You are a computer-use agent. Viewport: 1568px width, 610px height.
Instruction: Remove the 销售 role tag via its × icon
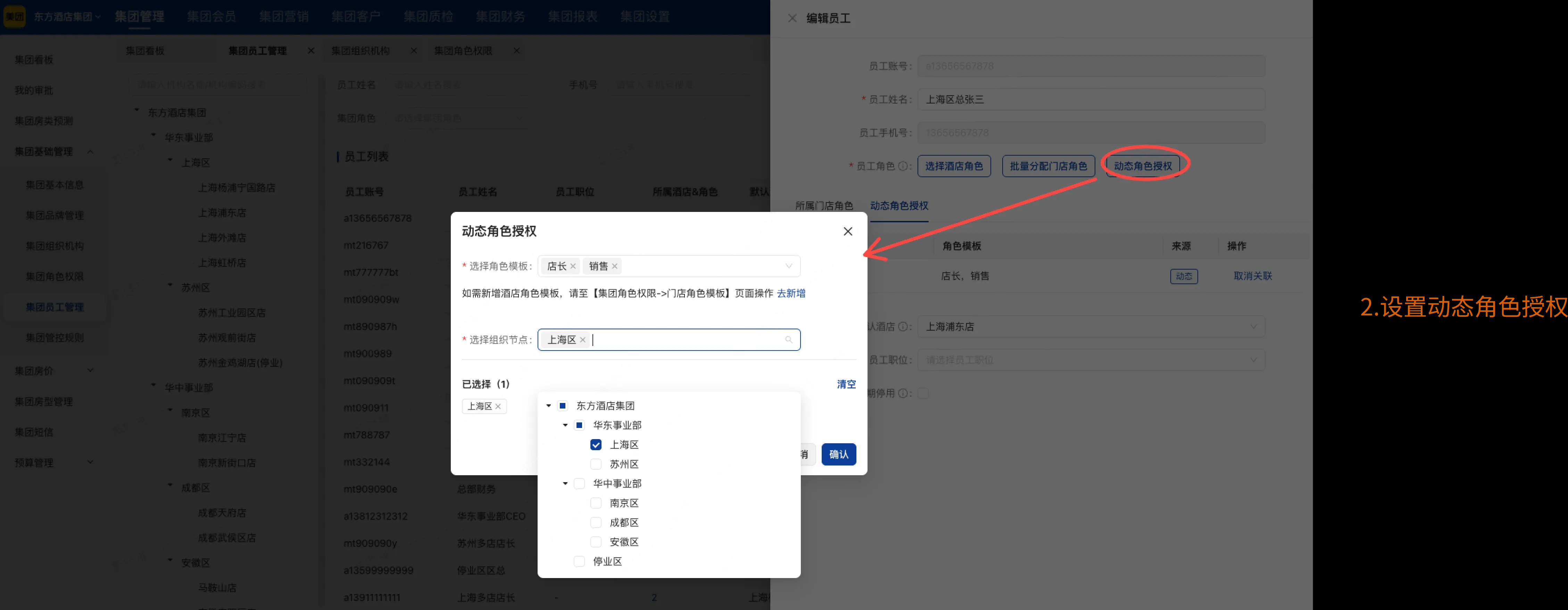pos(615,266)
